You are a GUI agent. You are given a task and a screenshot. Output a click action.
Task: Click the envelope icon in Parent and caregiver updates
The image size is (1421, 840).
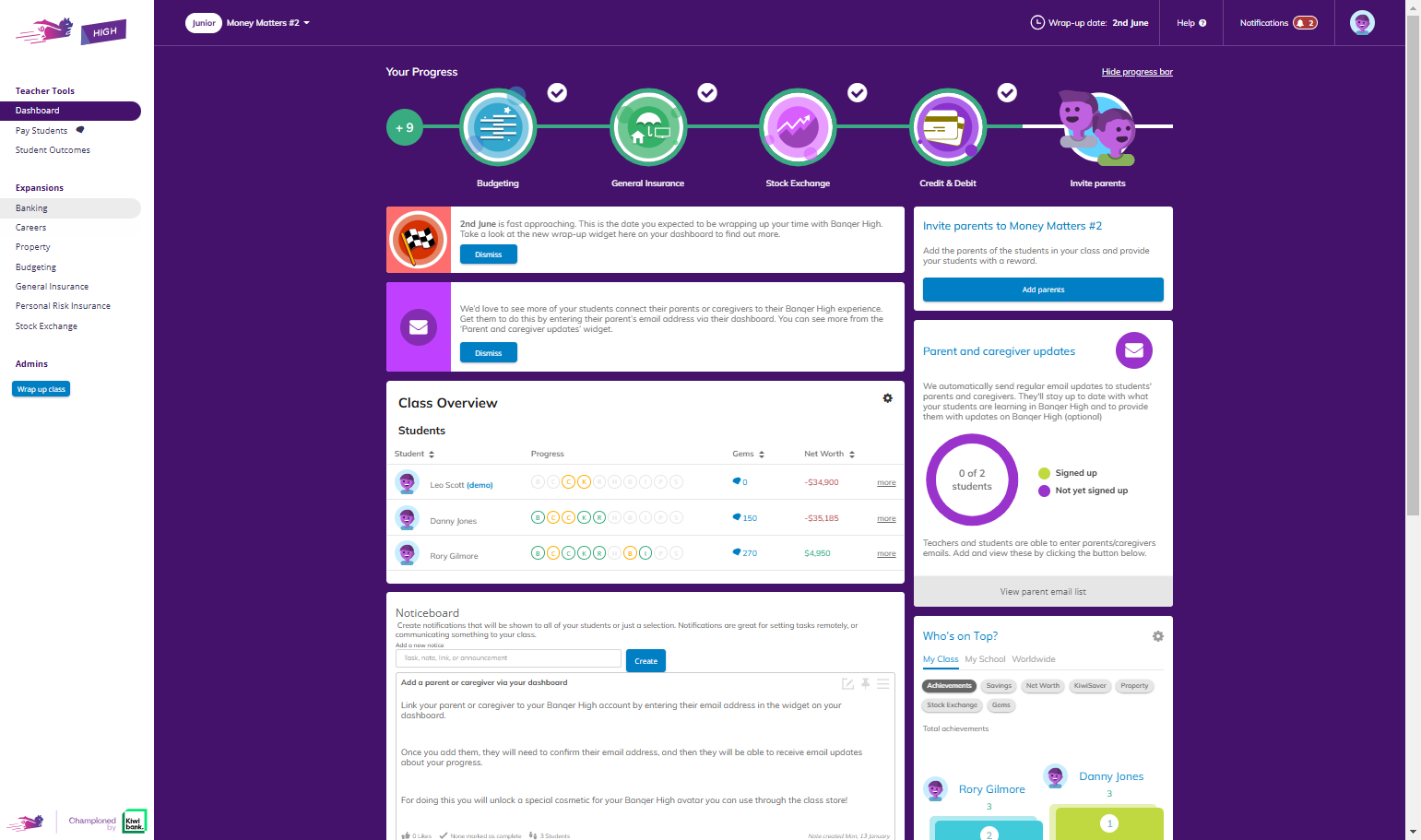click(1134, 350)
